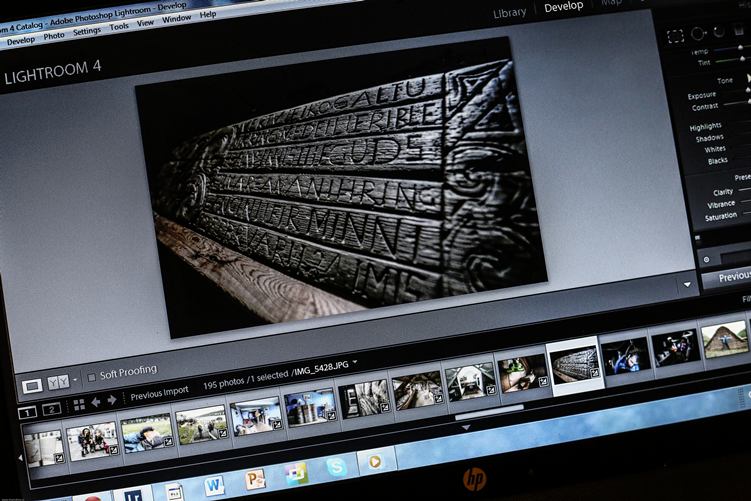The height and width of the screenshot is (501, 751).
Task: Click the Temp slider handle
Action: [x=740, y=47]
